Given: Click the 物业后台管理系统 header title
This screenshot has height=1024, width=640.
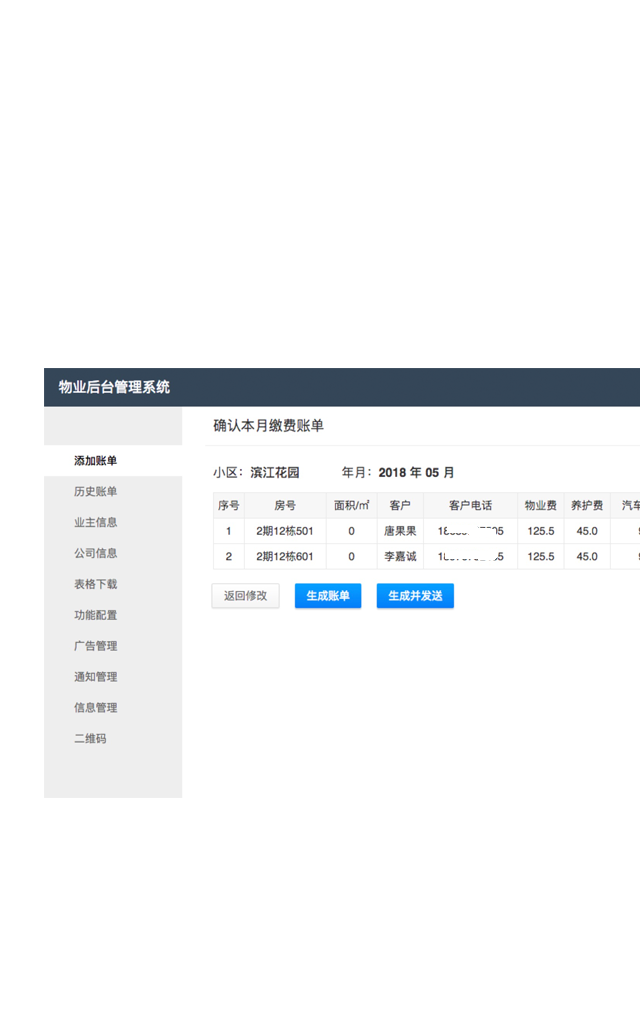Looking at the screenshot, I should coord(114,387).
